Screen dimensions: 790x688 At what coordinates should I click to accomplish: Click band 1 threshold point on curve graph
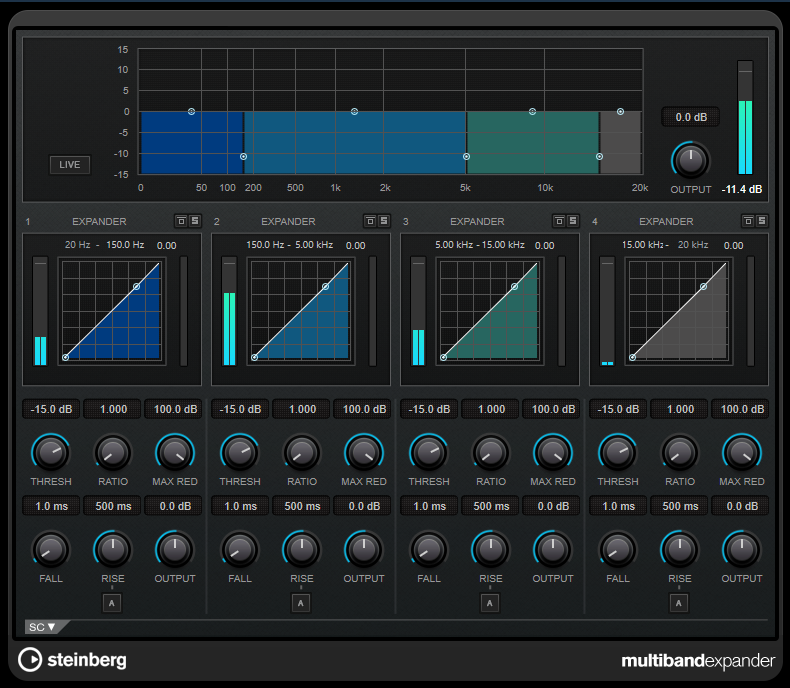point(137,287)
